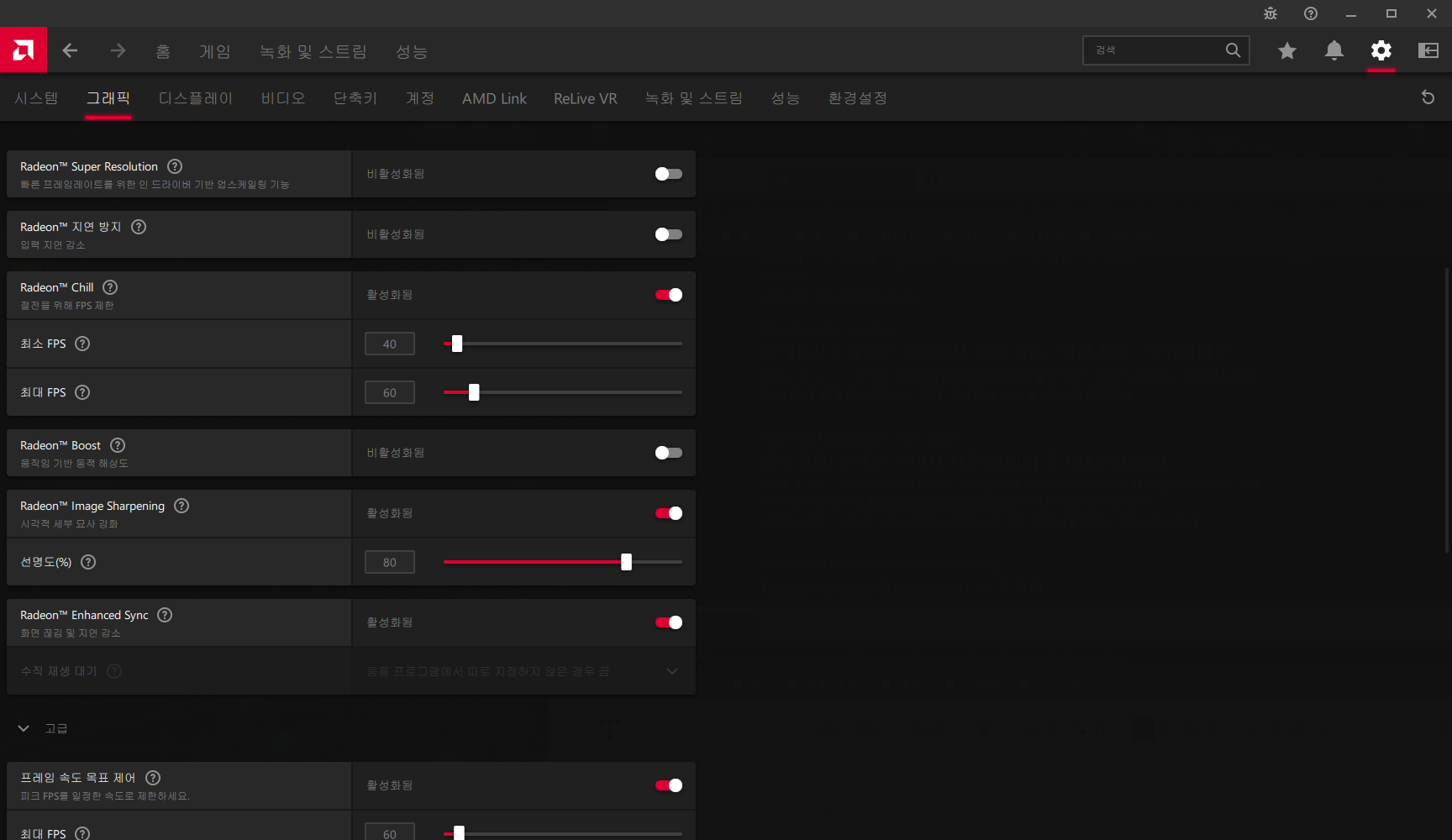Show help for 선명도(%)
1452x840 pixels.
coord(88,562)
